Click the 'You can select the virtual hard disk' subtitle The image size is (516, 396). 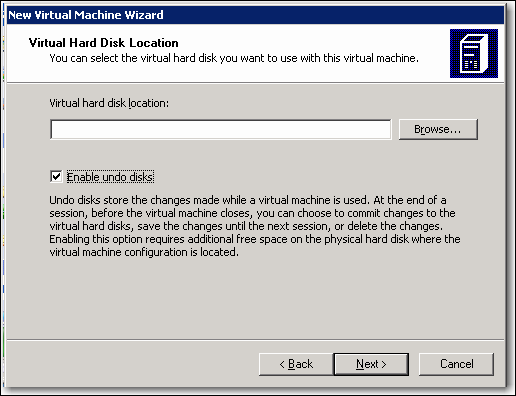coord(234,58)
